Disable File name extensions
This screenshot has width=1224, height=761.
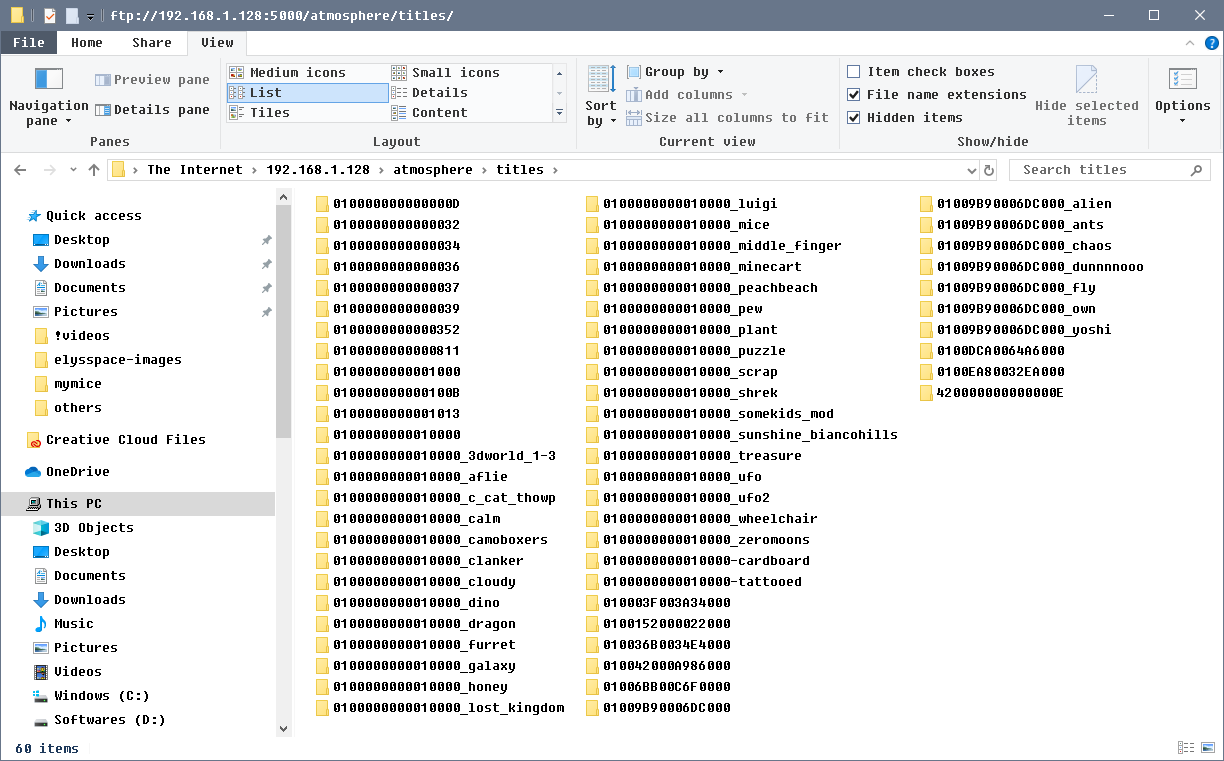(x=854, y=94)
